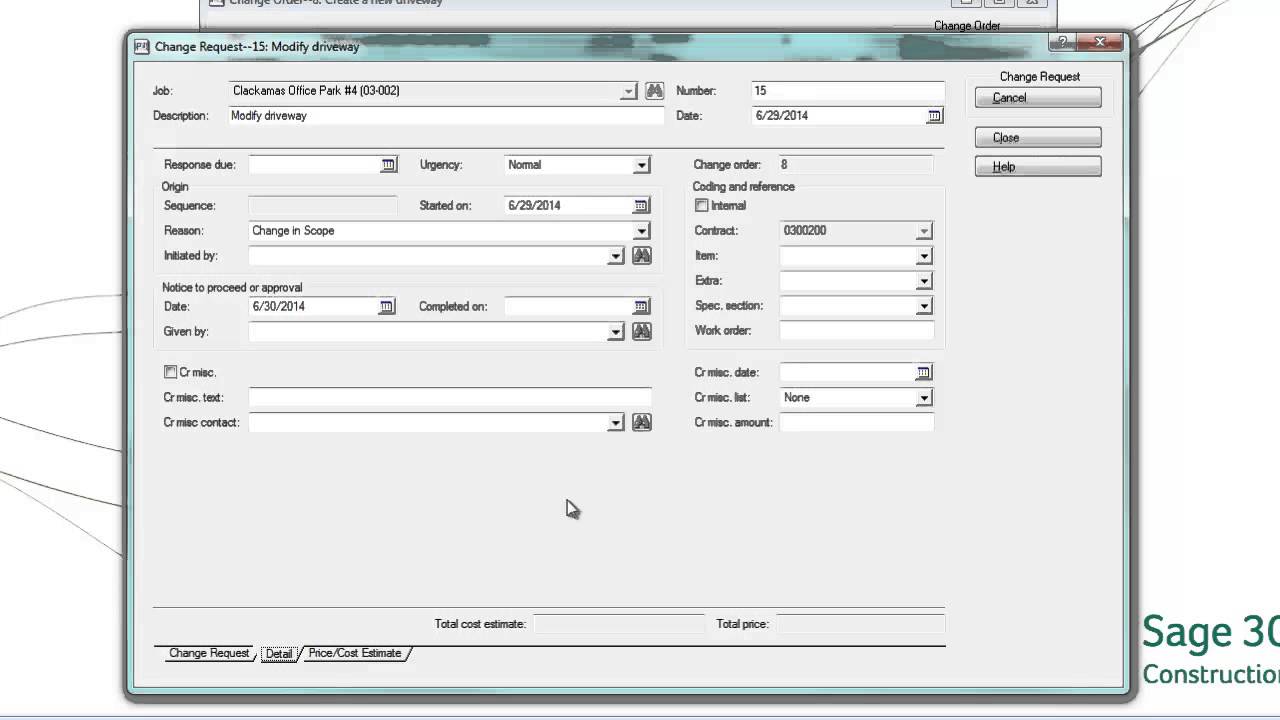Enable the Cr misc. checkbox

coord(170,372)
